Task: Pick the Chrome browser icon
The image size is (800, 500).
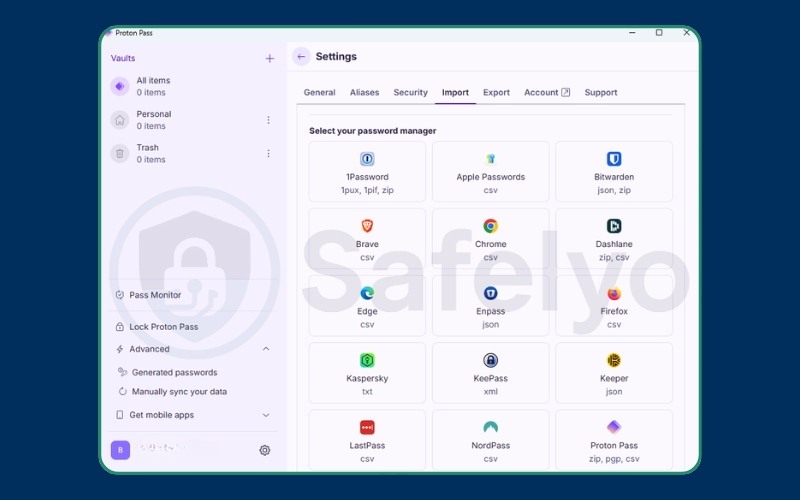Action: coord(491,226)
